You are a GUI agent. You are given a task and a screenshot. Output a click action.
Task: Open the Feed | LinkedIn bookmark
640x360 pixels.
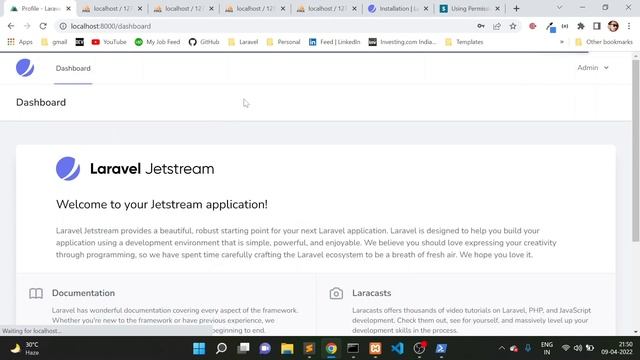pos(334,42)
